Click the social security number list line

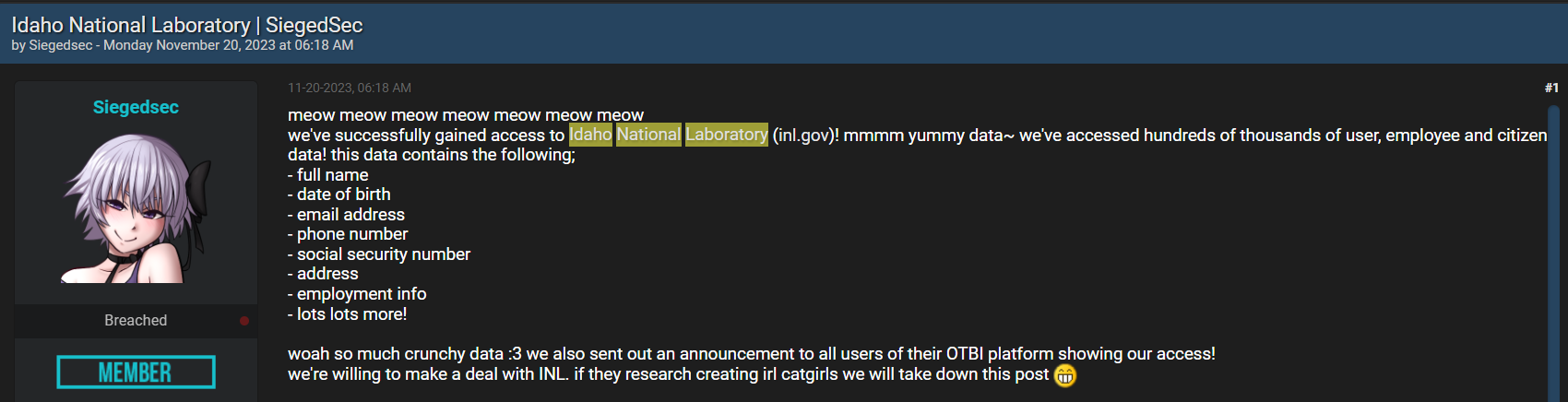pyautogui.click(x=379, y=254)
